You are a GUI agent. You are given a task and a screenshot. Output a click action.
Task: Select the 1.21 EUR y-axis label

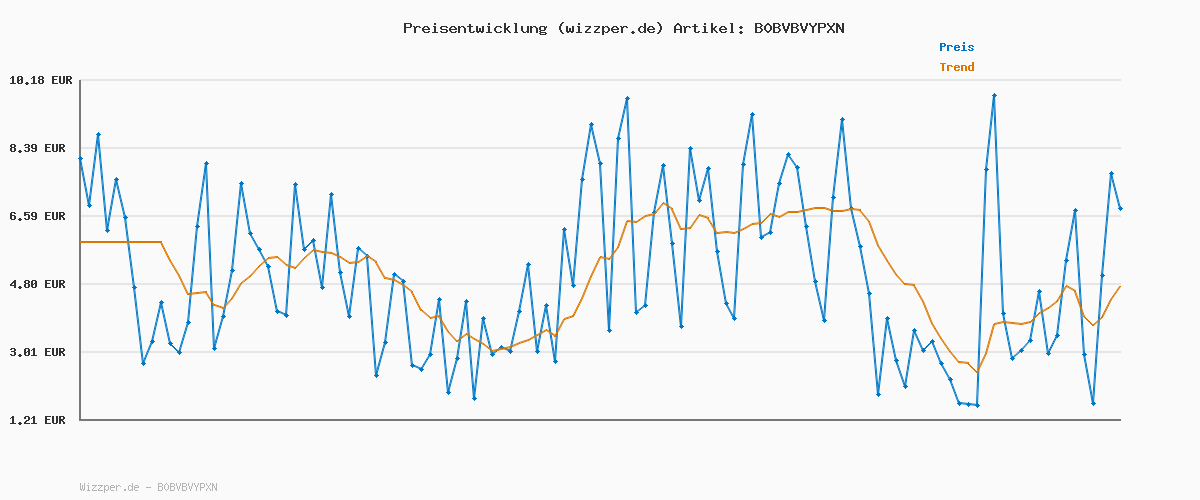[x=37, y=420]
